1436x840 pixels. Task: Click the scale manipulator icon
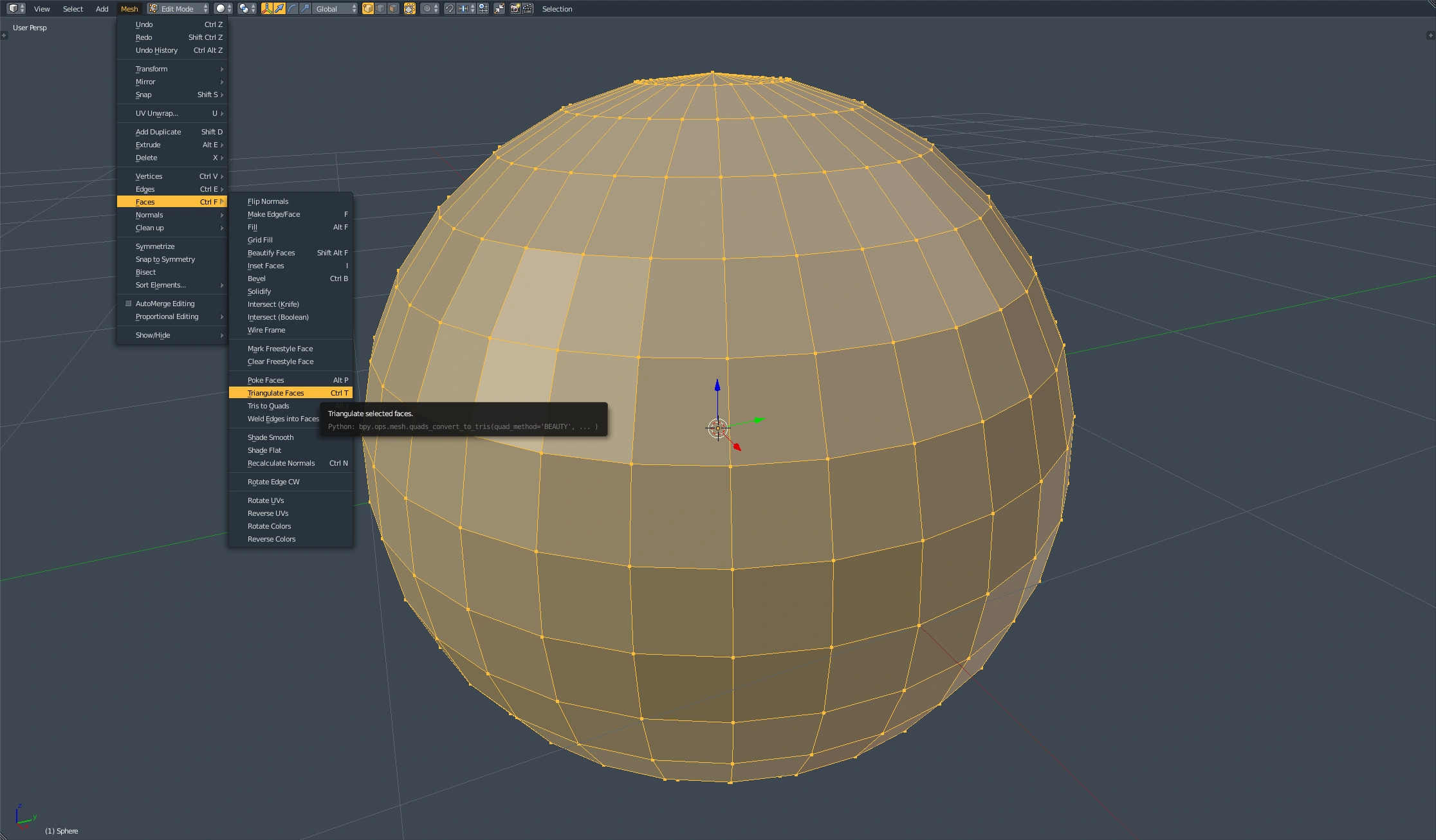[x=305, y=8]
